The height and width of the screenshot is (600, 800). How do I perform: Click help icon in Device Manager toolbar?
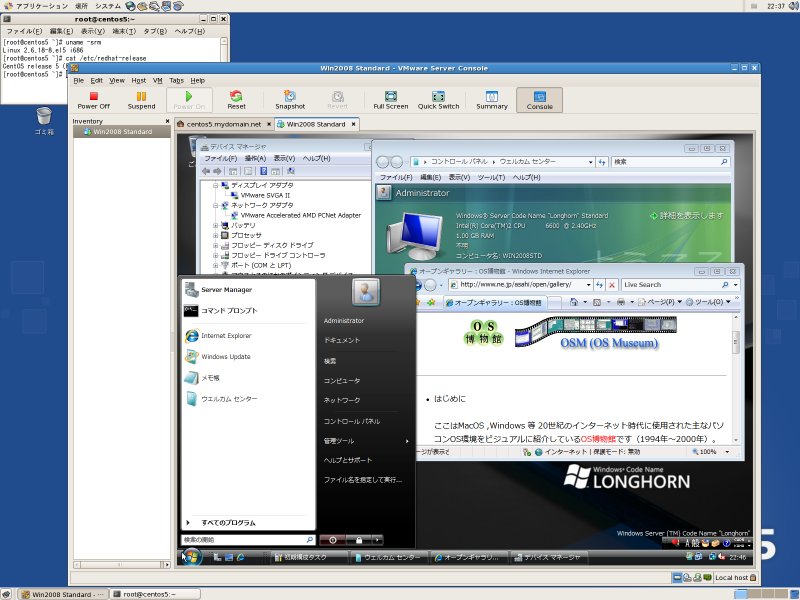(x=263, y=171)
